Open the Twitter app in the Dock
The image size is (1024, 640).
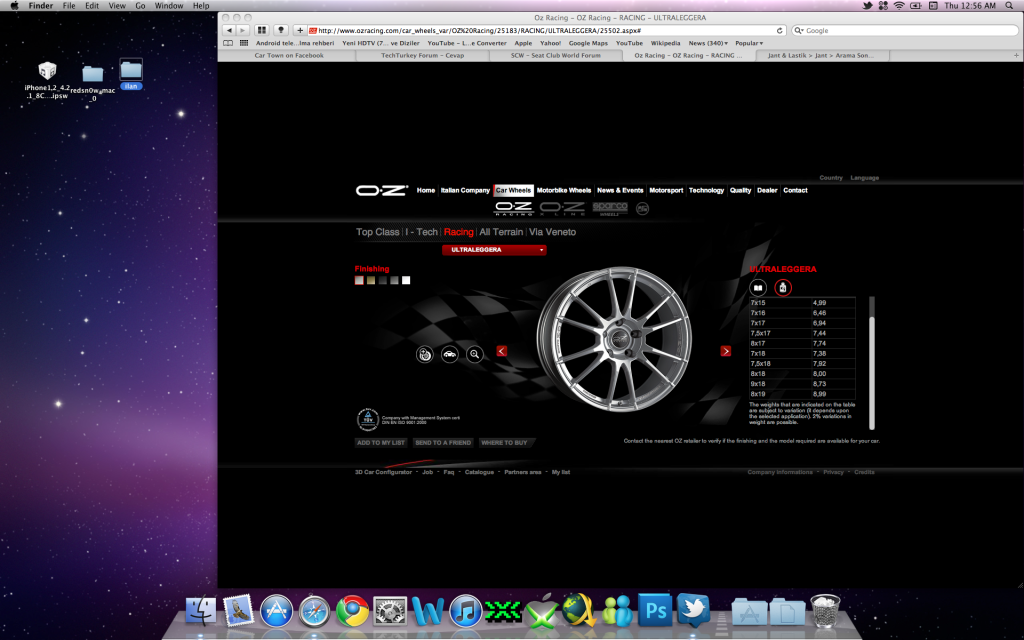pyautogui.click(x=693, y=611)
